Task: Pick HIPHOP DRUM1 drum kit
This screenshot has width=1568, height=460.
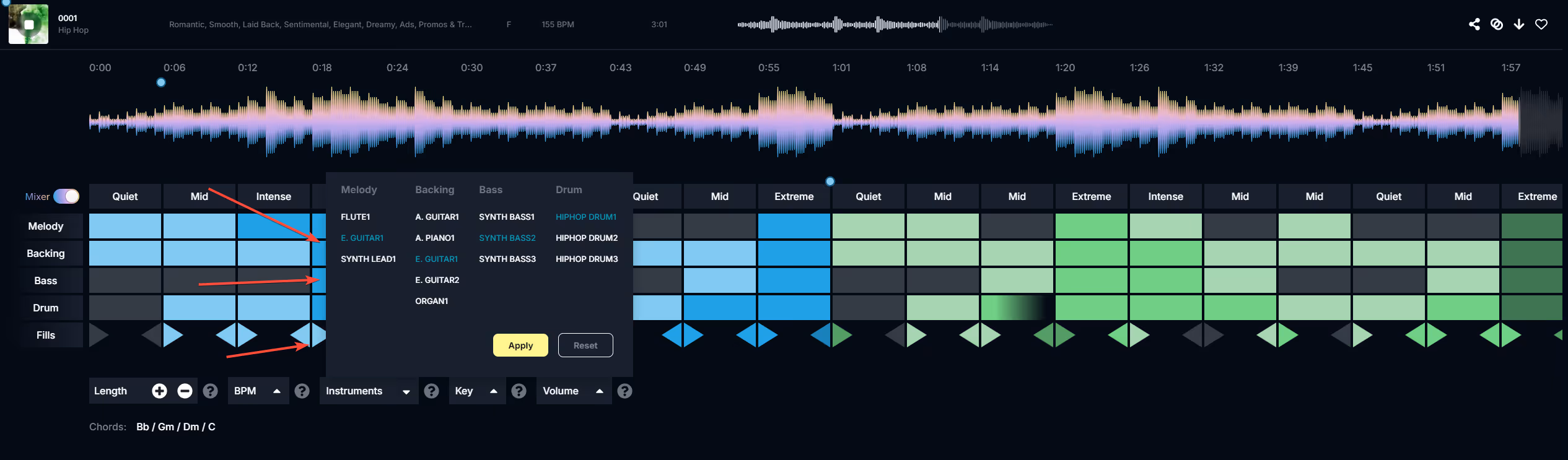Action: (586, 217)
